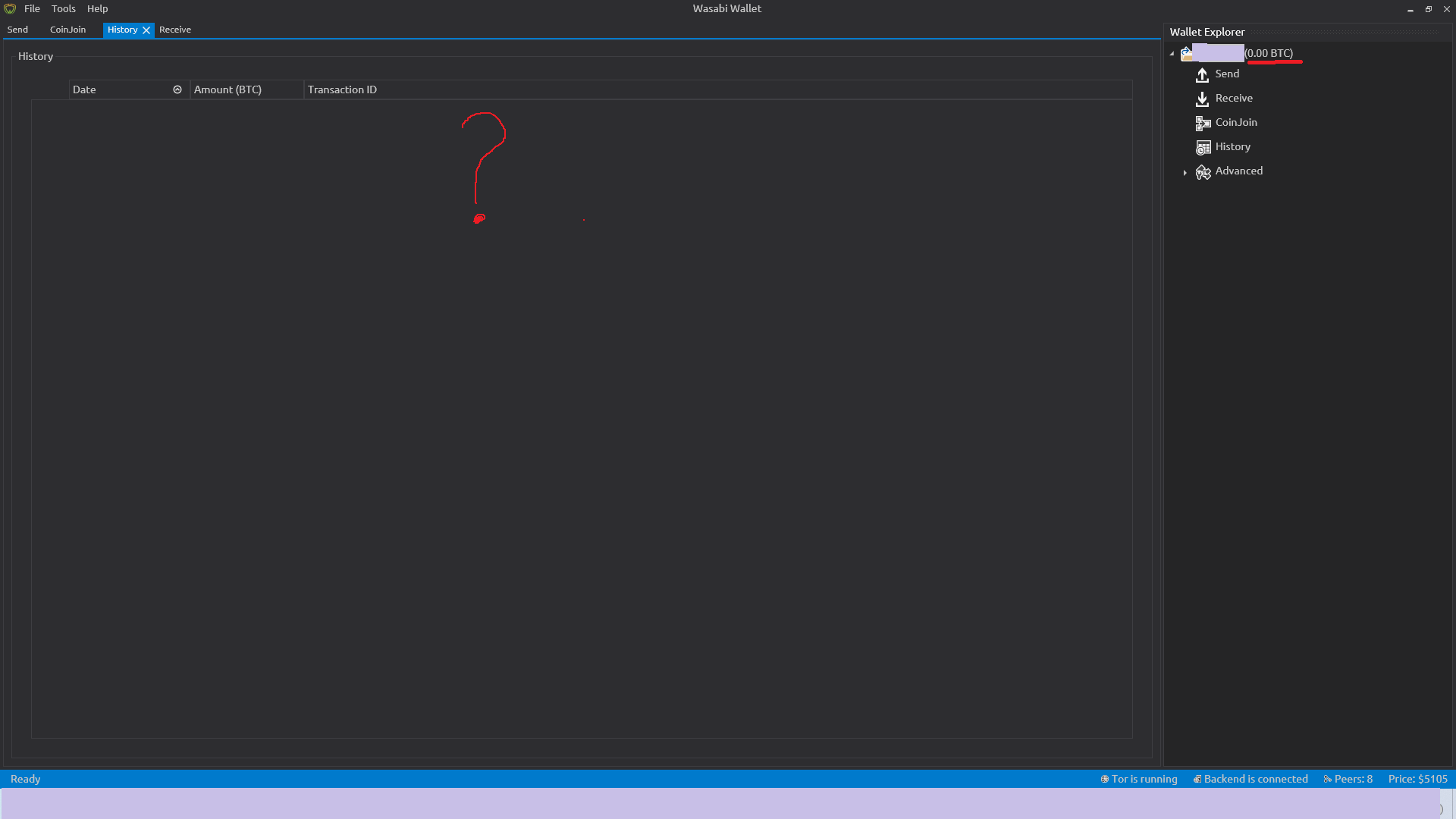Click the Advanced icon in Wallet Explorer
Viewport: 1456px width, 819px height.
tap(1203, 172)
